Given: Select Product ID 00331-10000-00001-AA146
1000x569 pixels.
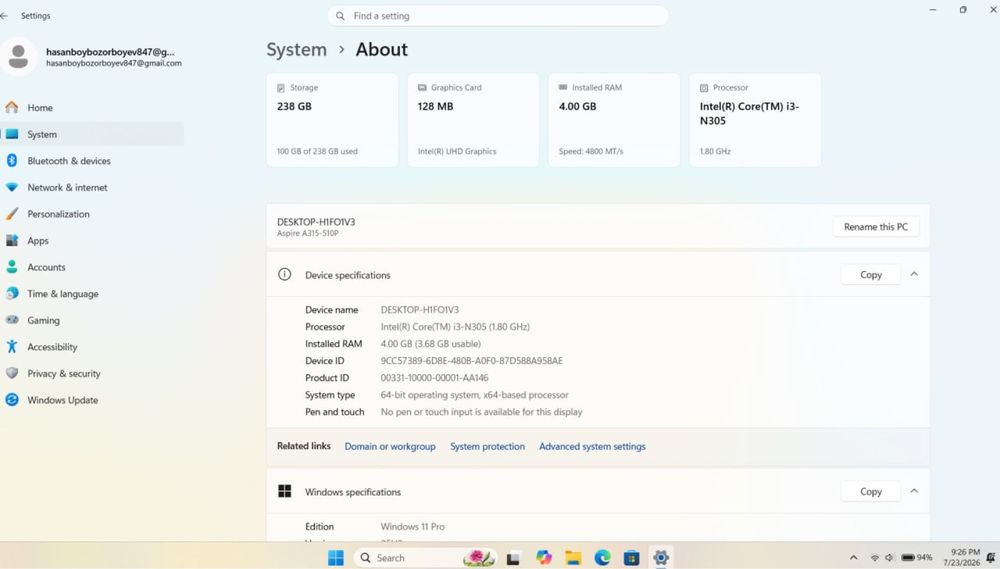Looking at the screenshot, I should tap(434, 378).
